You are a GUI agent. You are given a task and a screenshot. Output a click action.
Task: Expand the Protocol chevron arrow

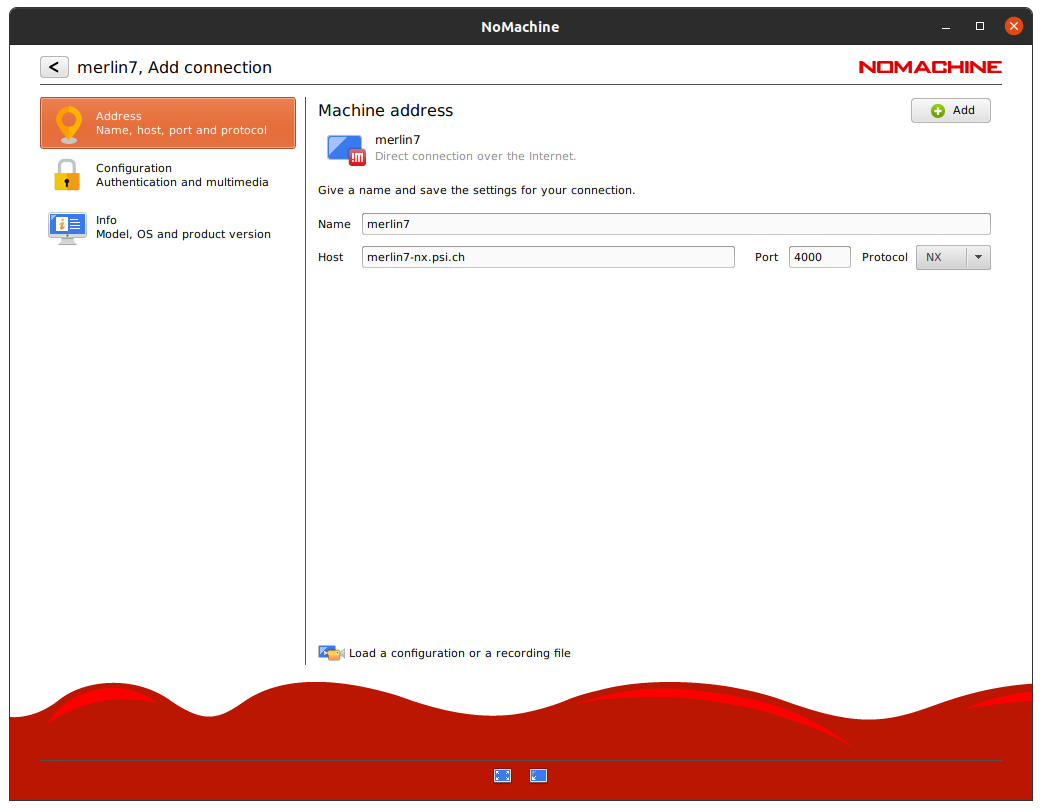click(978, 257)
